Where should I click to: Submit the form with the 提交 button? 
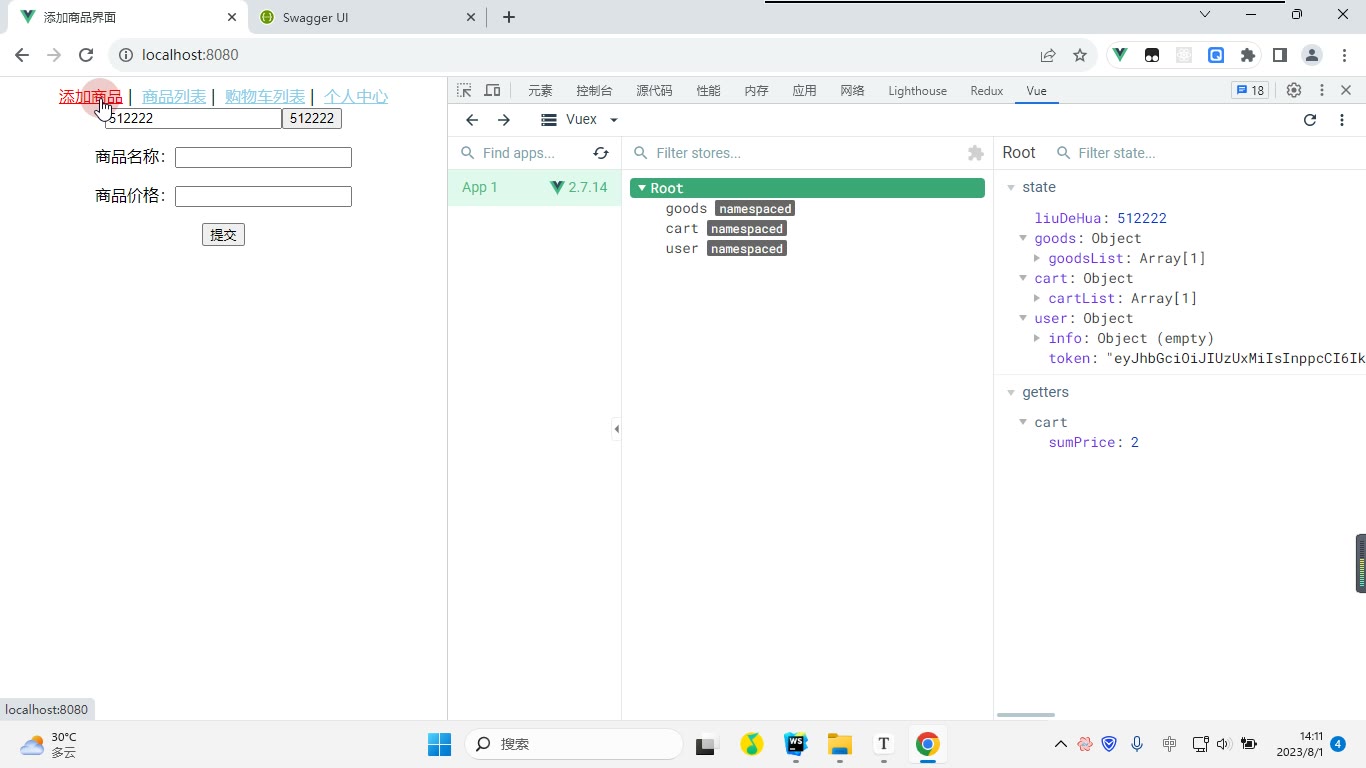click(223, 235)
